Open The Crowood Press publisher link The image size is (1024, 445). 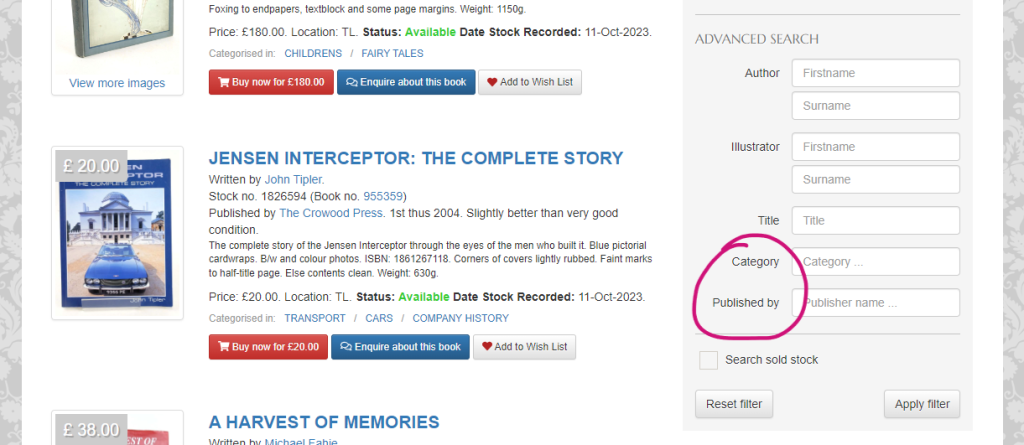[329, 213]
